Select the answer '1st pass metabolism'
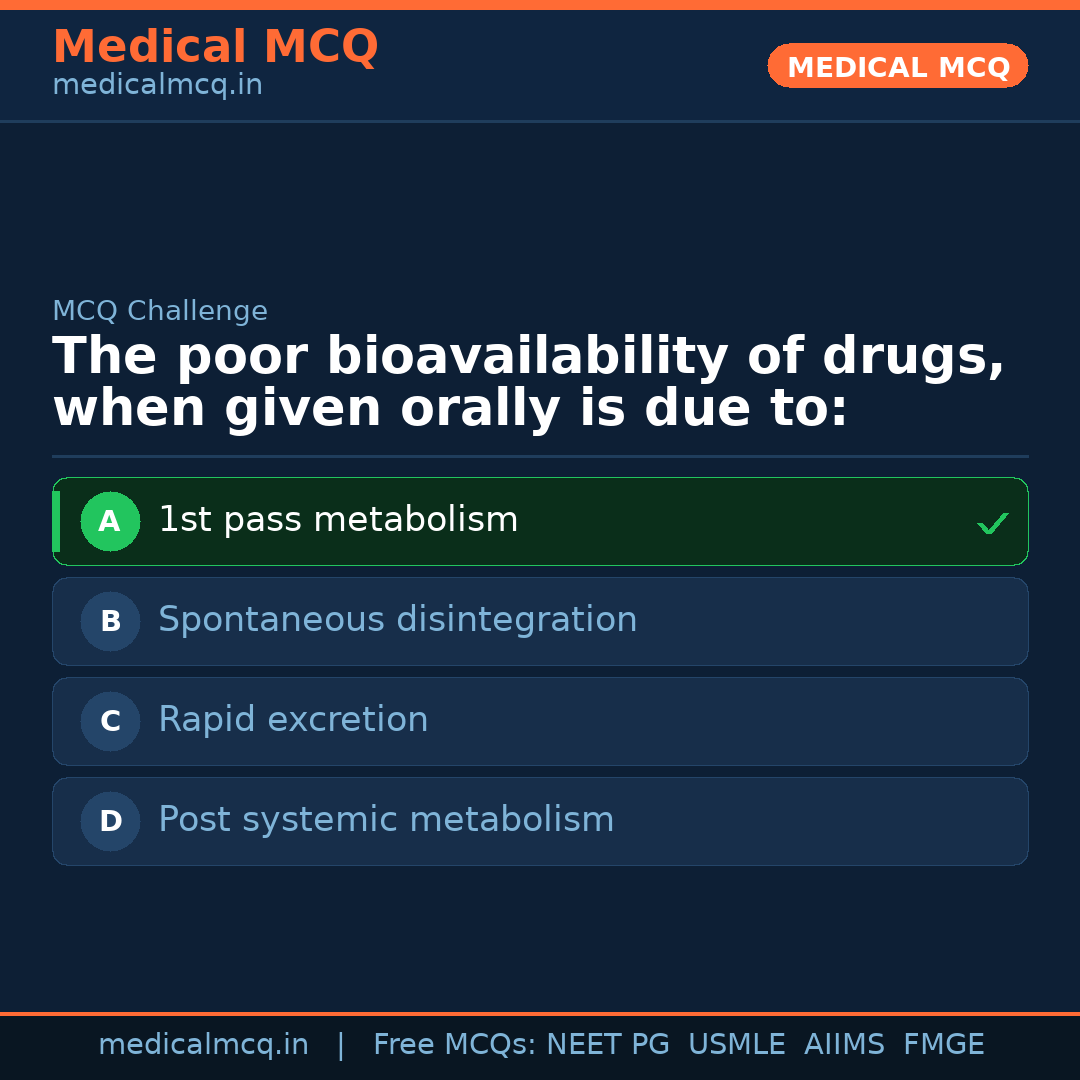The image size is (1080, 1080). 338,520
